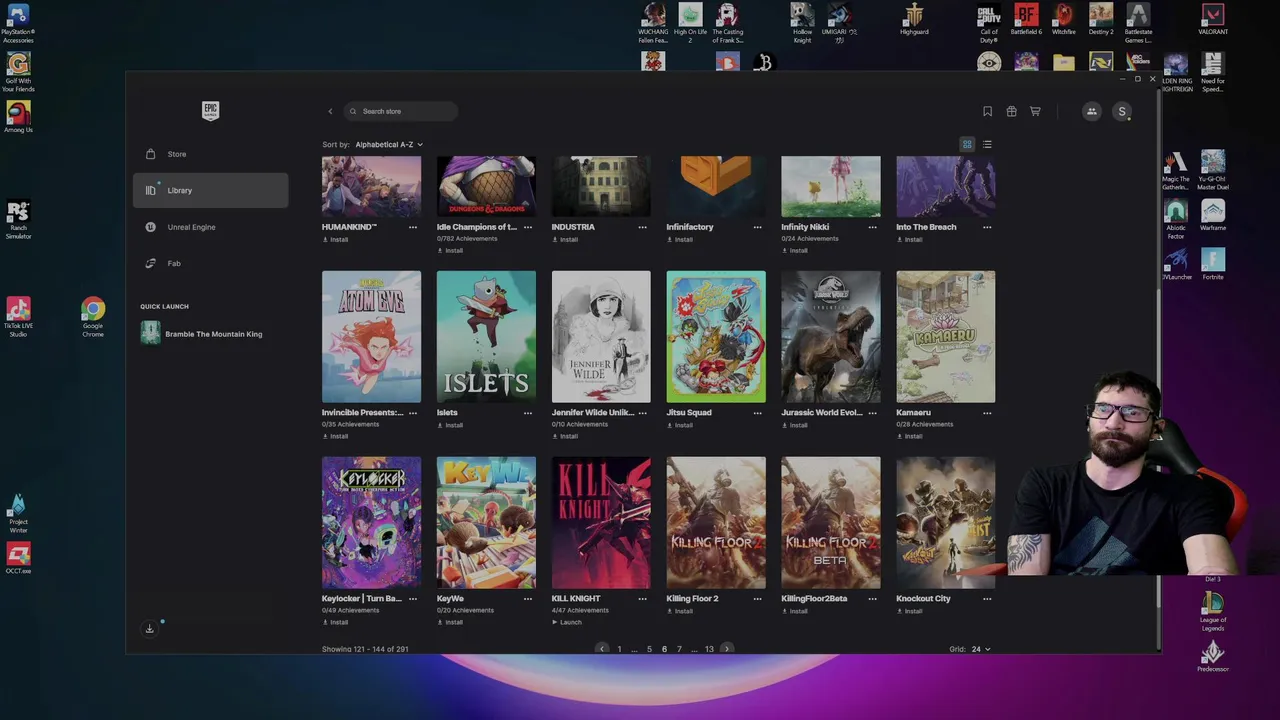
Task: Install KillingFloor2Beta
Action: 794,611
